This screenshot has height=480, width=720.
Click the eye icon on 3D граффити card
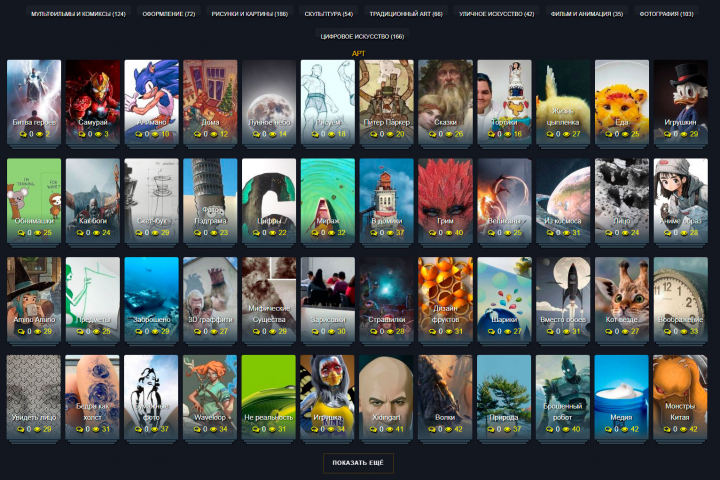pyautogui.click(x=214, y=332)
